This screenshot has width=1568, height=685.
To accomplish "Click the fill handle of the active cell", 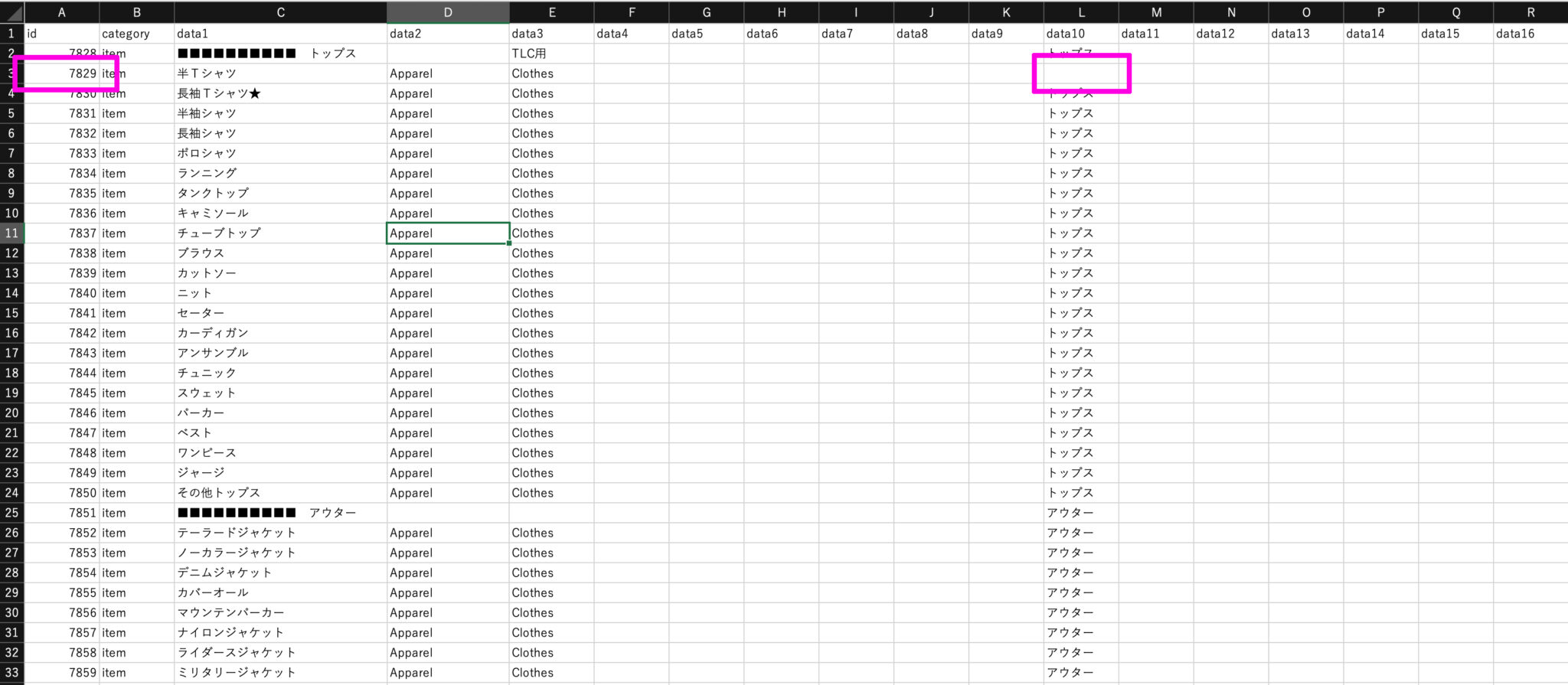I will 509,243.
